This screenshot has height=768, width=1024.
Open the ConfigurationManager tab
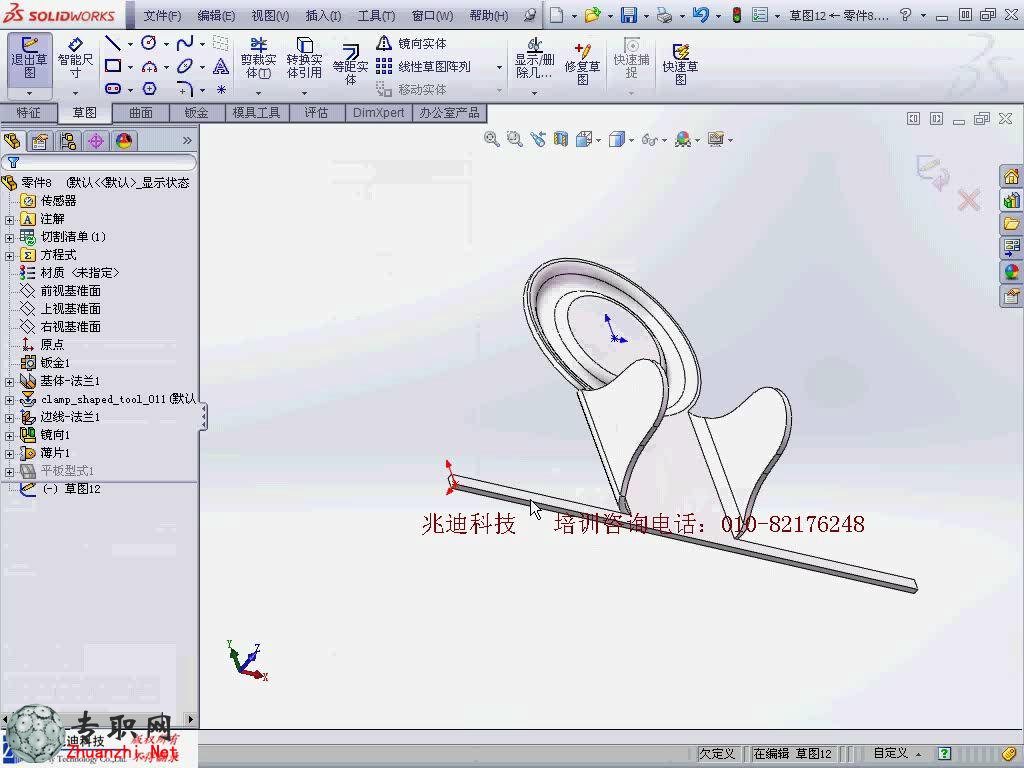(x=68, y=140)
